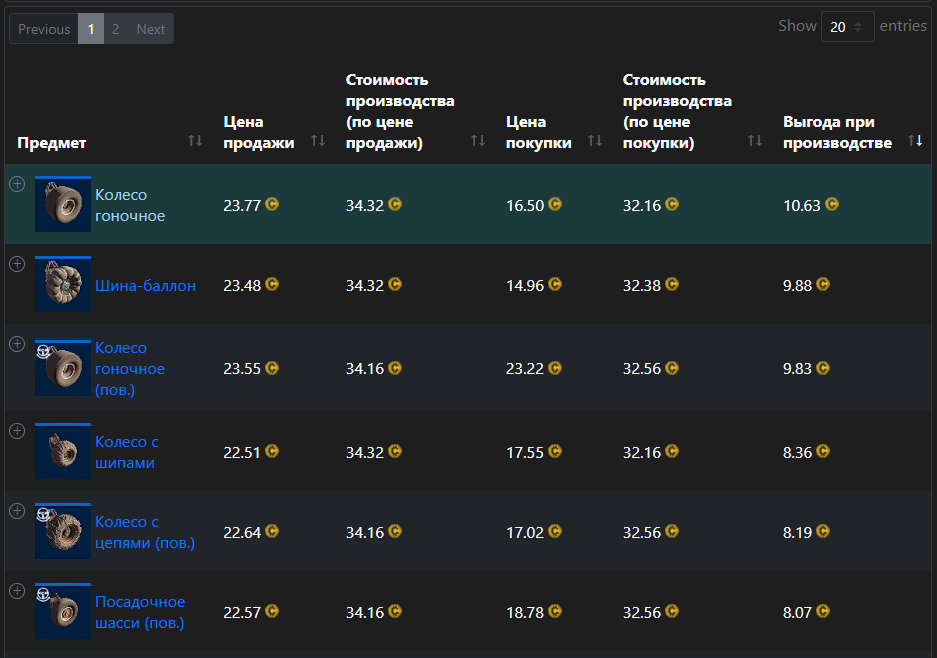Open the Шина-баллон item link
Screen dimensions: 937x658
click(x=145, y=286)
